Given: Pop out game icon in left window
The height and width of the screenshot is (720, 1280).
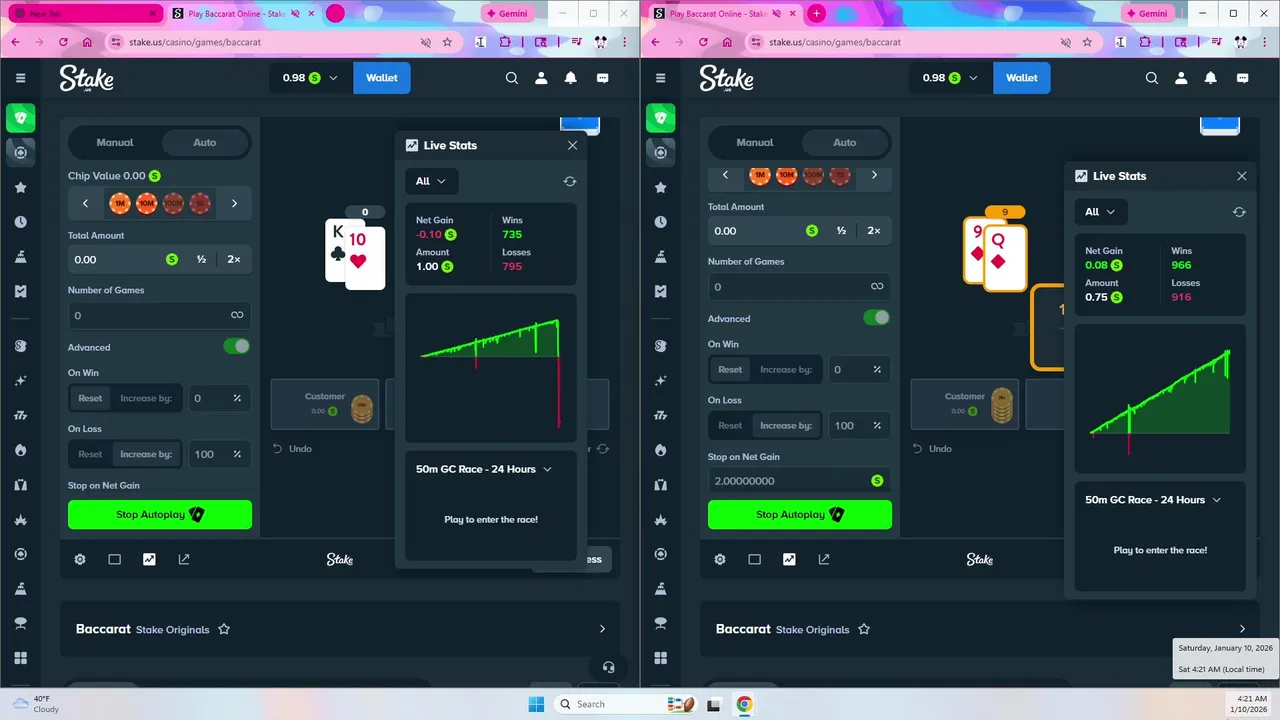Looking at the screenshot, I should [184, 559].
